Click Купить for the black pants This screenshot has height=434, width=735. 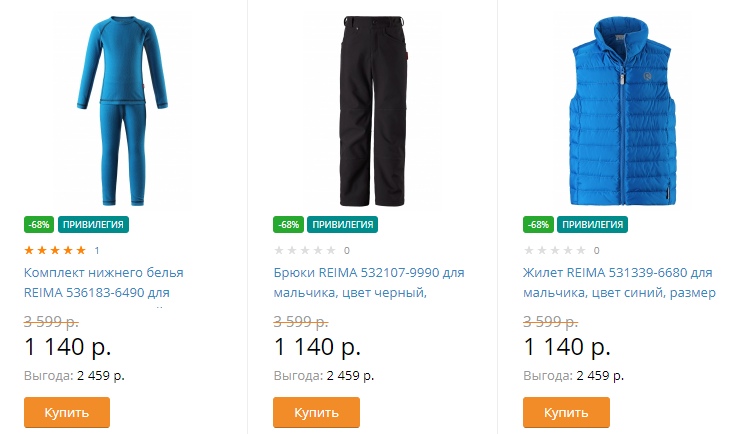[316, 412]
